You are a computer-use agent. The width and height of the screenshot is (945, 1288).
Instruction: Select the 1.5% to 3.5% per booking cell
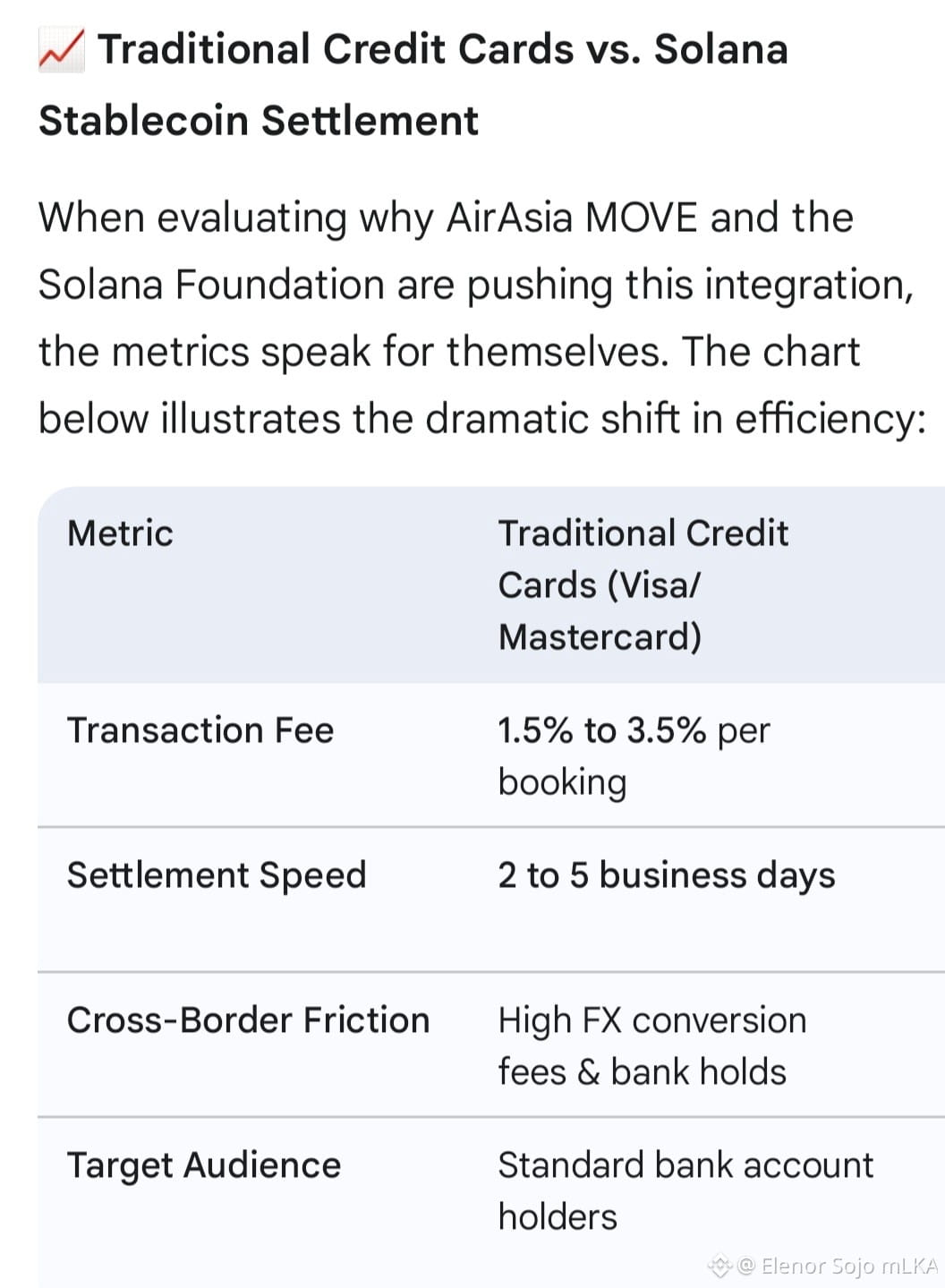coord(634,756)
